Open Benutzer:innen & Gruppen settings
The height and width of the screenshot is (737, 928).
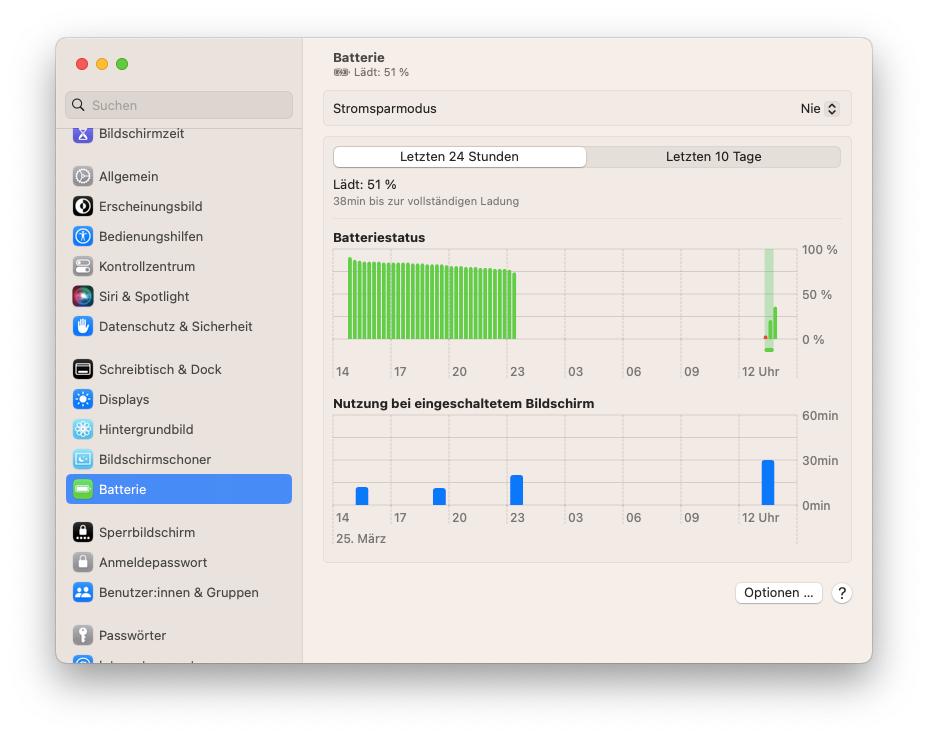(179, 593)
